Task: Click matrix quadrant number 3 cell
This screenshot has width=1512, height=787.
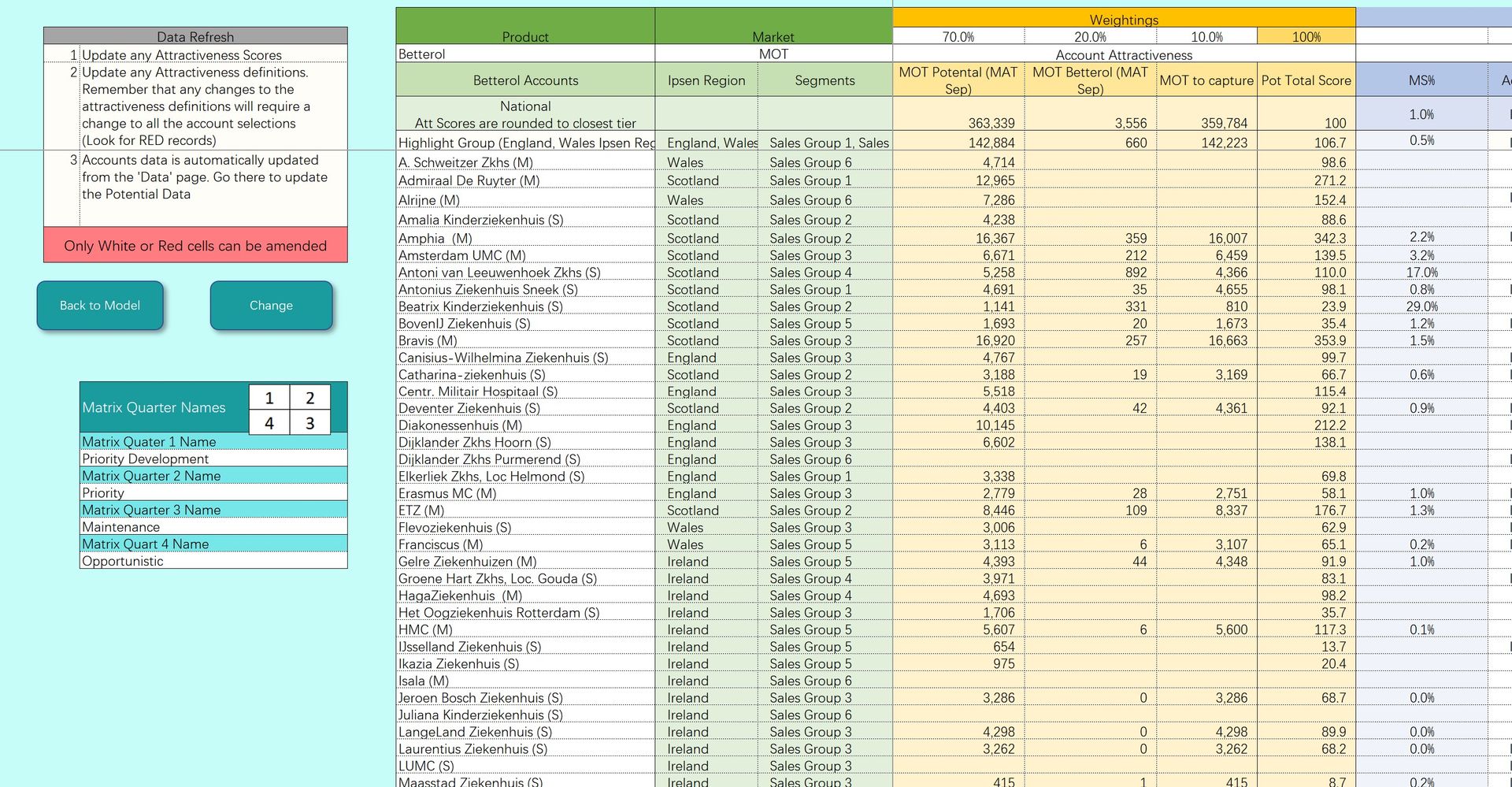Action: pos(309,423)
